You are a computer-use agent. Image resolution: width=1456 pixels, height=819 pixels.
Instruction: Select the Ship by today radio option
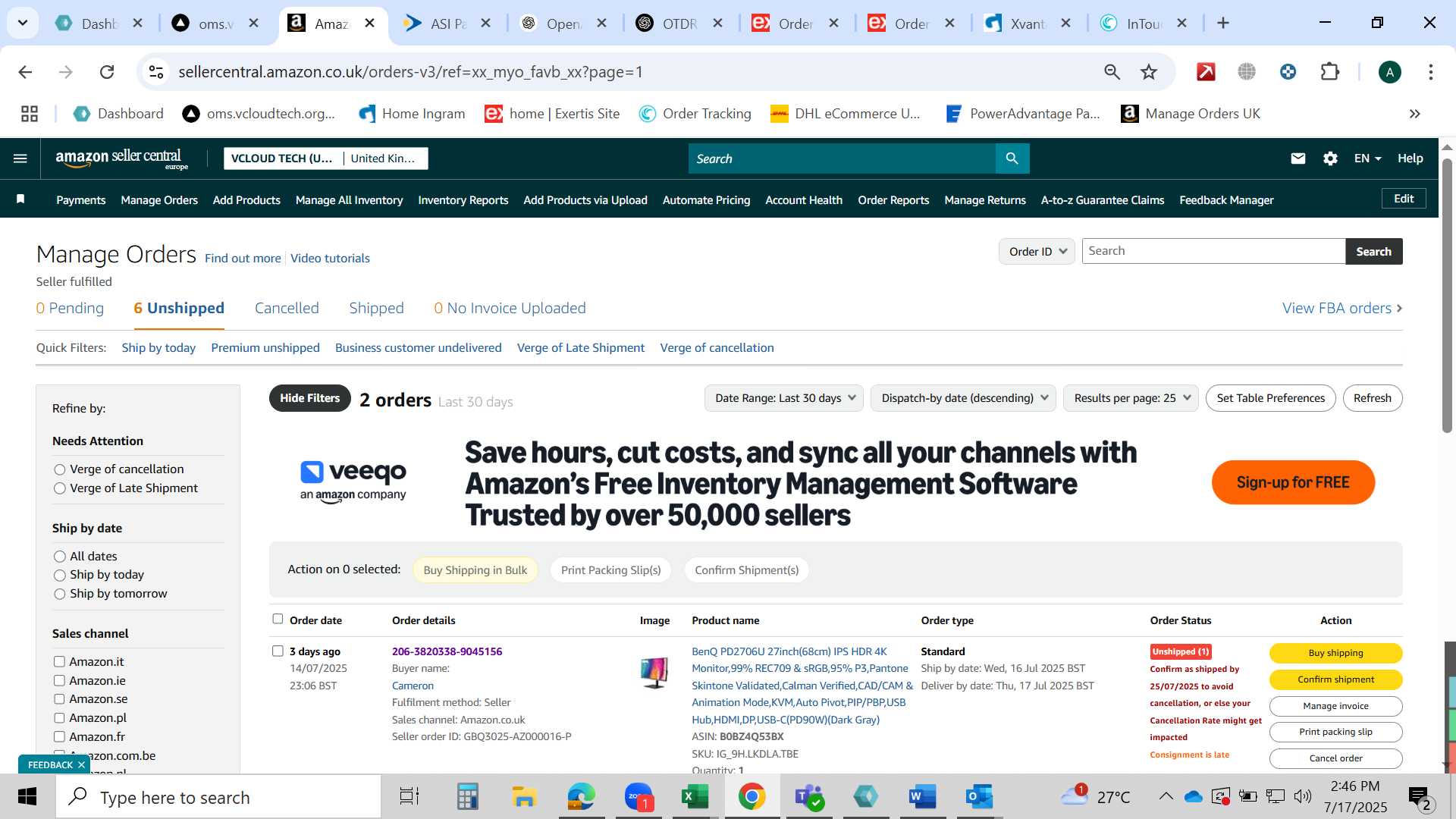coord(60,576)
